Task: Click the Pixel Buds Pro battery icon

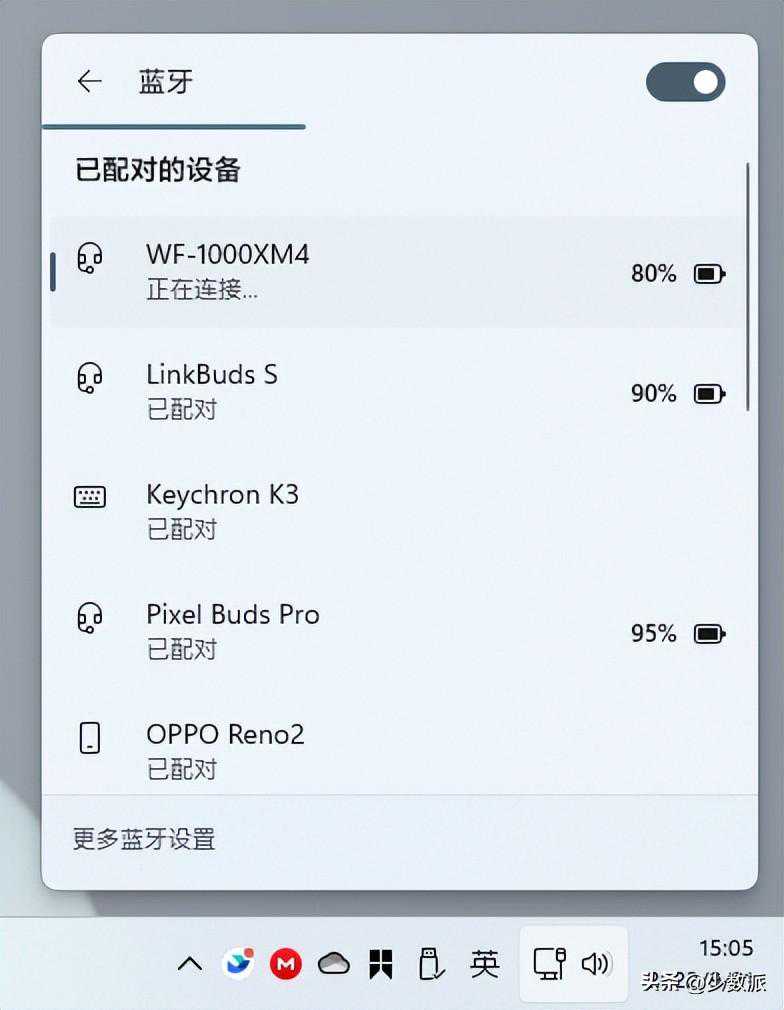Action: [709, 634]
